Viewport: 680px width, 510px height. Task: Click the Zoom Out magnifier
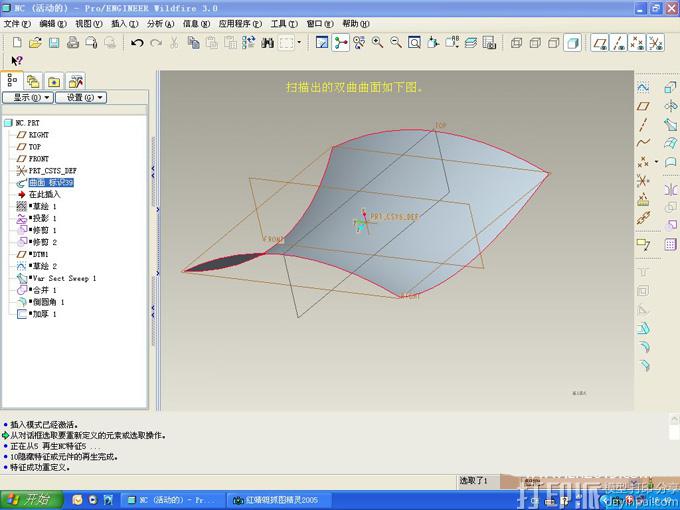pos(396,42)
